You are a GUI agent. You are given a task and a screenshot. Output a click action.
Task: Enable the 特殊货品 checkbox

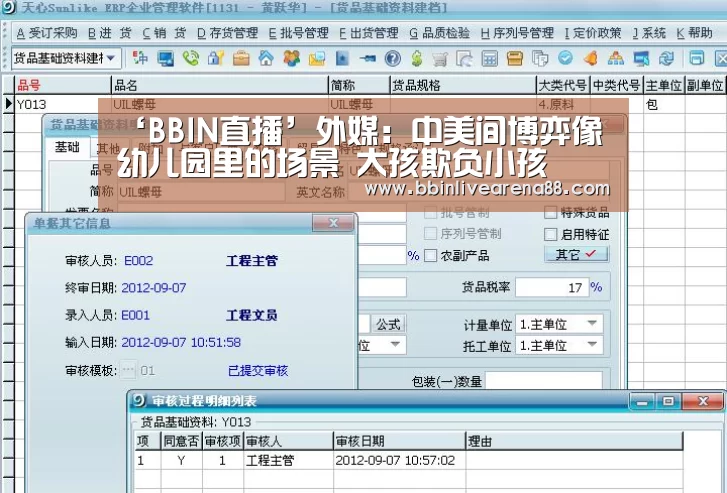pyautogui.click(x=550, y=213)
